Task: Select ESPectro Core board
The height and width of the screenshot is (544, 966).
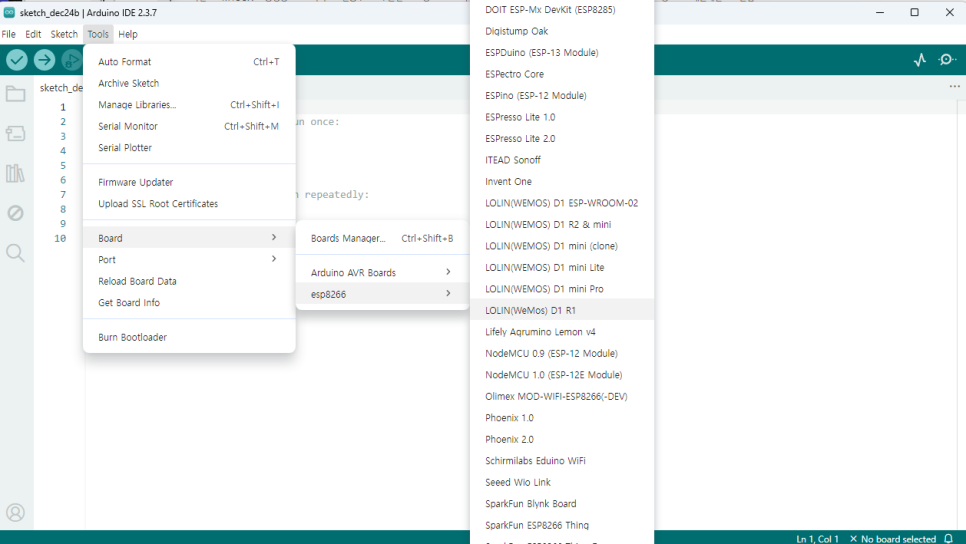Action: pos(562,75)
